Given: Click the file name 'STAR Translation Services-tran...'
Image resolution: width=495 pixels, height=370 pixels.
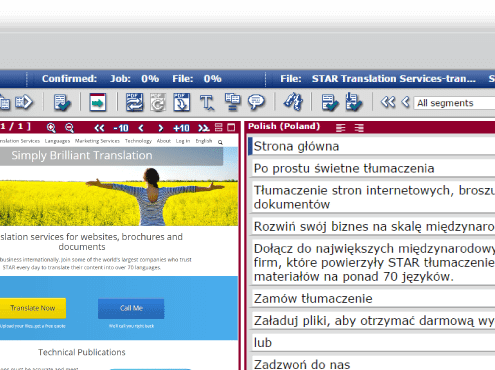Looking at the screenshot, I should coord(394,79).
